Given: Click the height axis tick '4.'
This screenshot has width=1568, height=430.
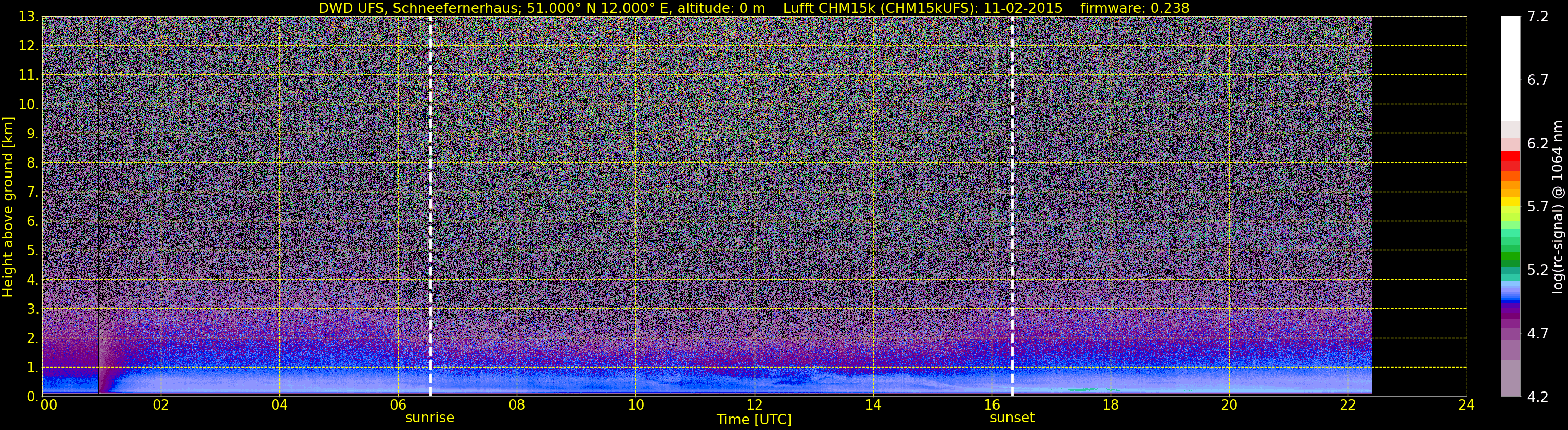Looking at the screenshot, I should [32, 280].
